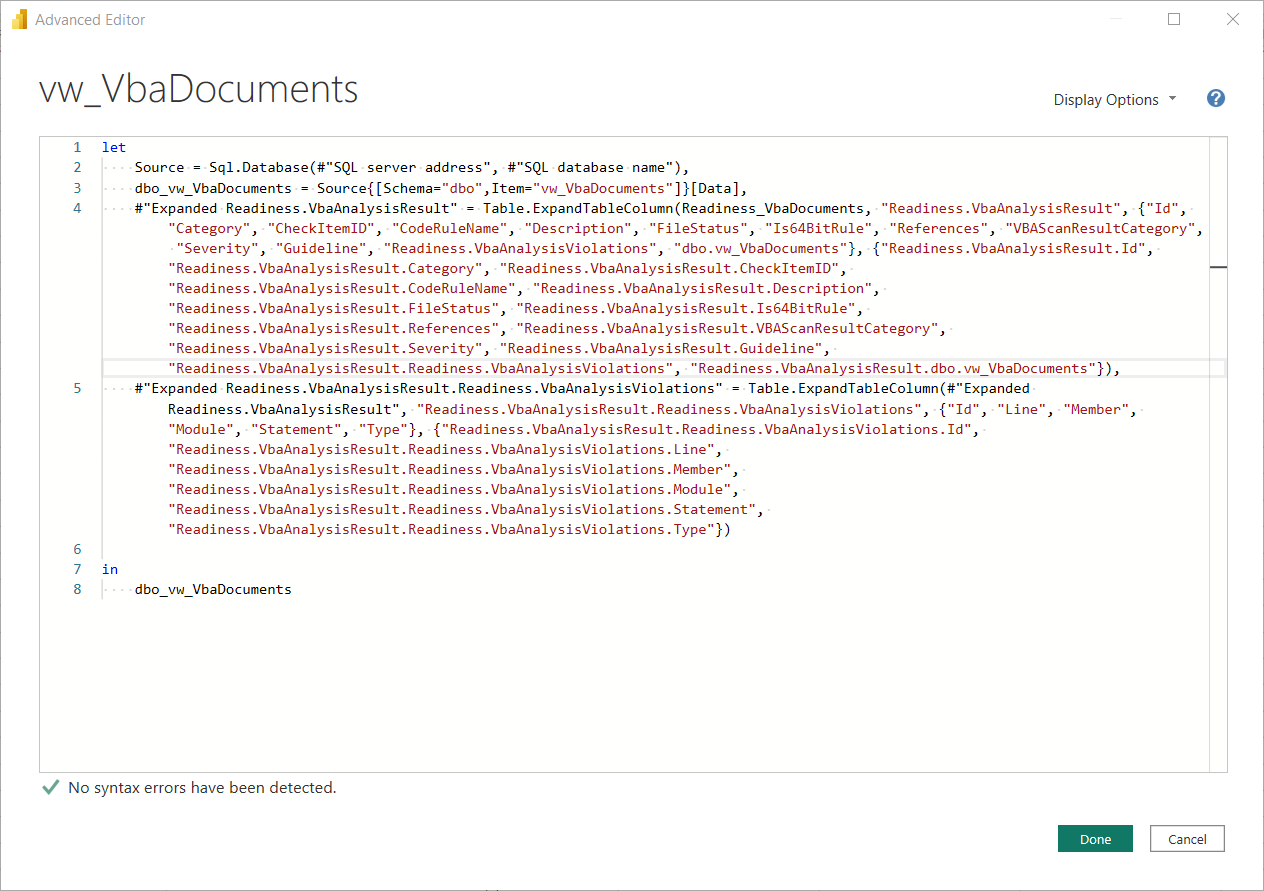
Task: Click 'No syntax errors have been detected' message
Action: (202, 788)
